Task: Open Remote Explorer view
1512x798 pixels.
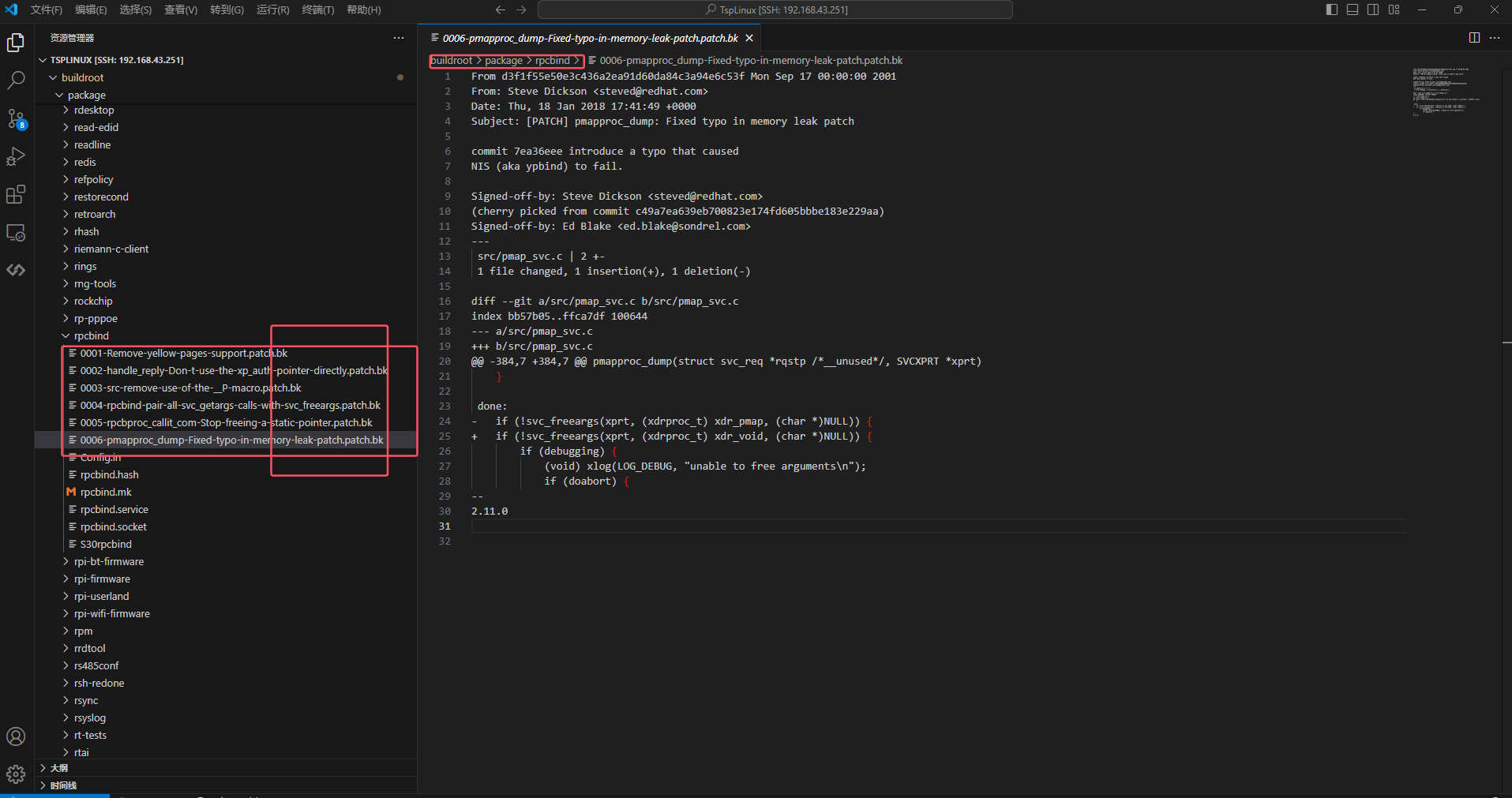Action: (x=16, y=233)
